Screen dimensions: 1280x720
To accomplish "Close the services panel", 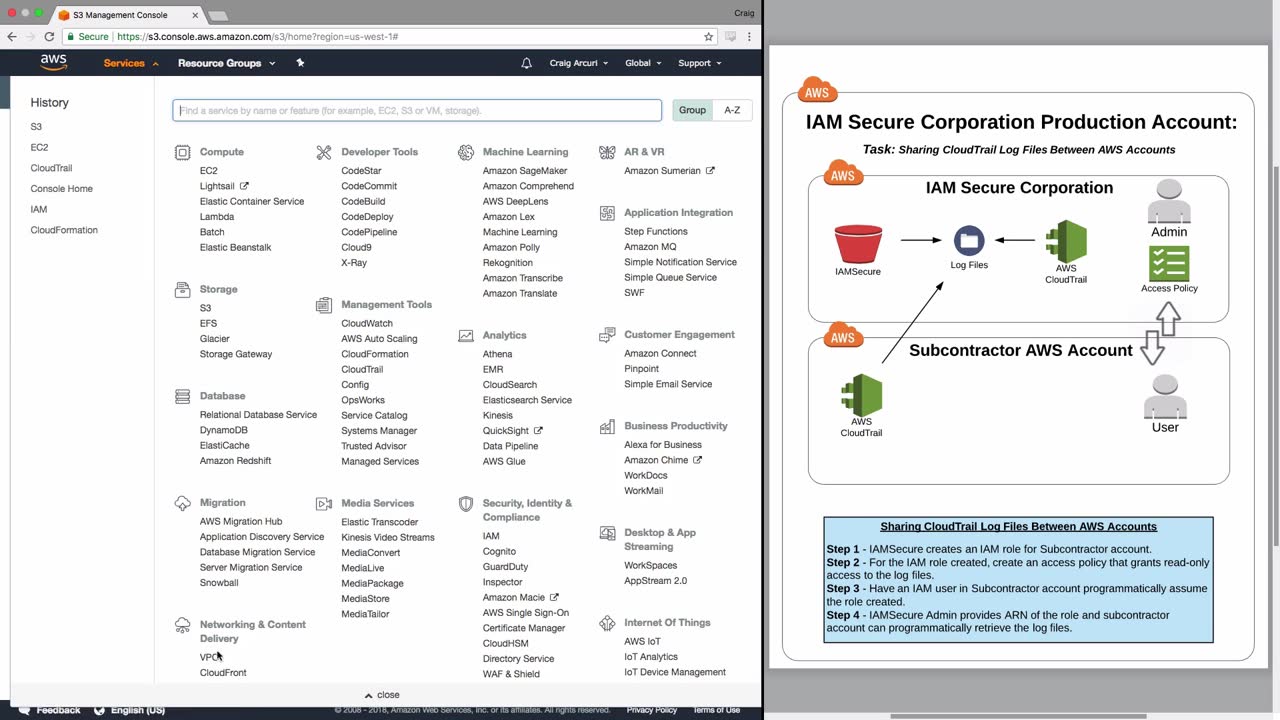I will point(382,695).
